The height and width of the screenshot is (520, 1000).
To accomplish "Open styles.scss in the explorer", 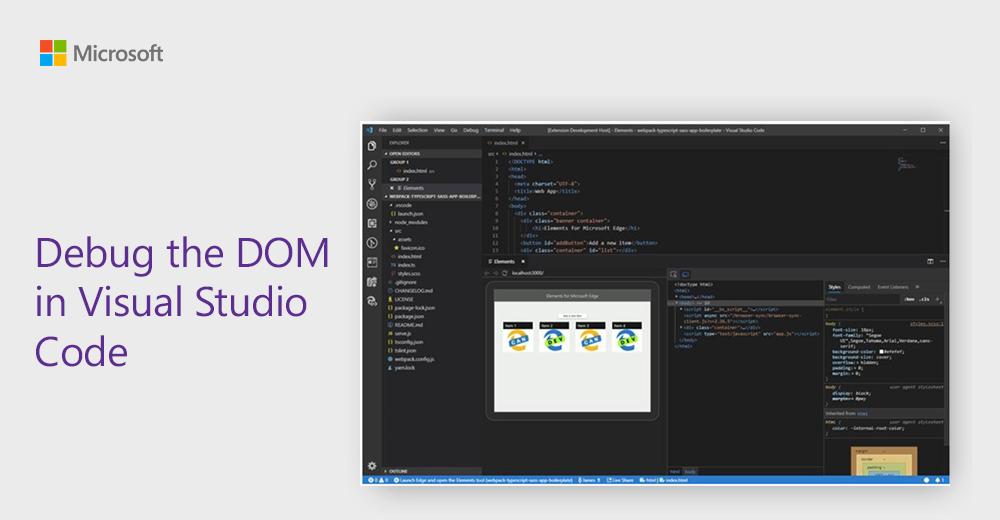I will (x=407, y=273).
